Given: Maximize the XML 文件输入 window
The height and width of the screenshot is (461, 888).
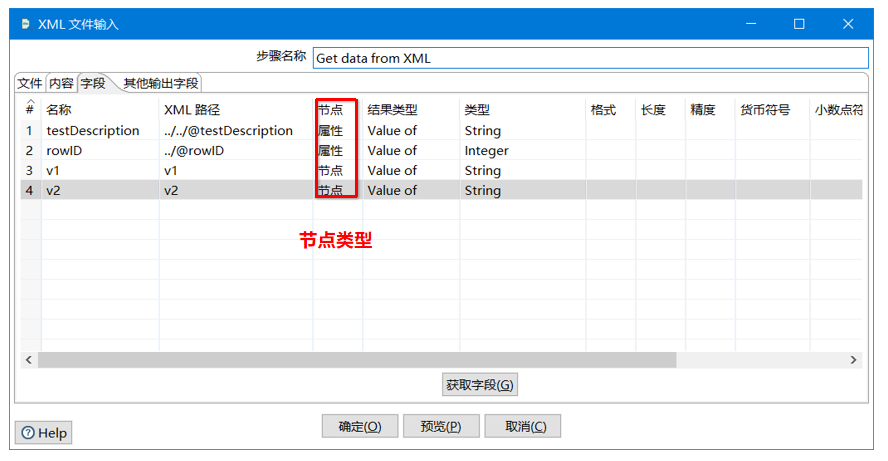Looking at the screenshot, I should (799, 24).
